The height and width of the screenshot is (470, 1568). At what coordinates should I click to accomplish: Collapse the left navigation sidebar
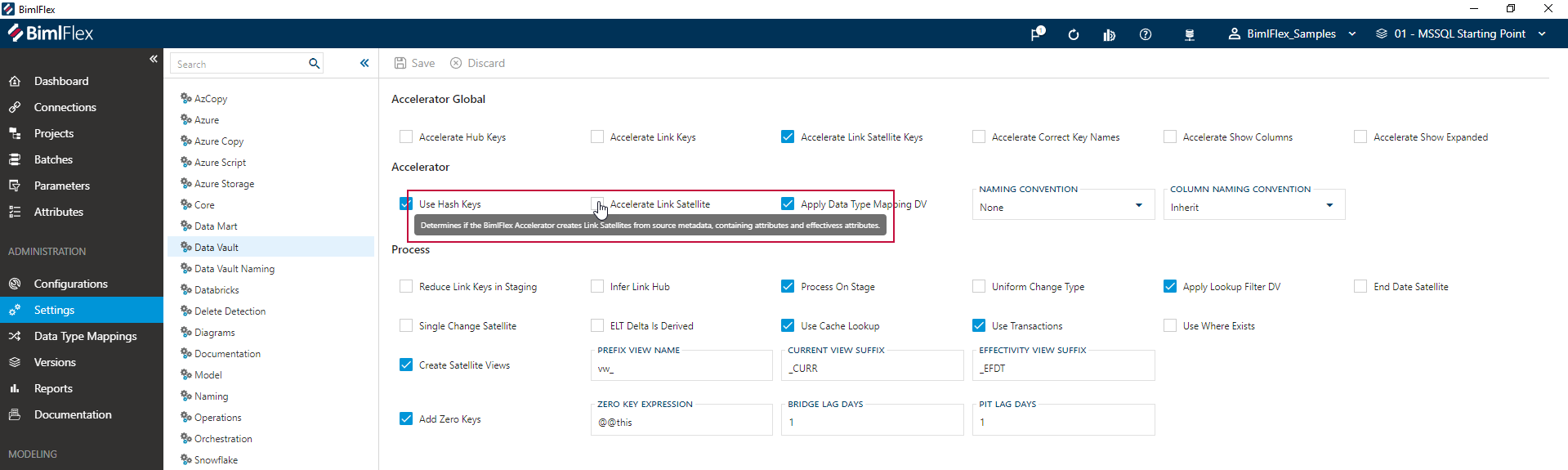point(153,59)
